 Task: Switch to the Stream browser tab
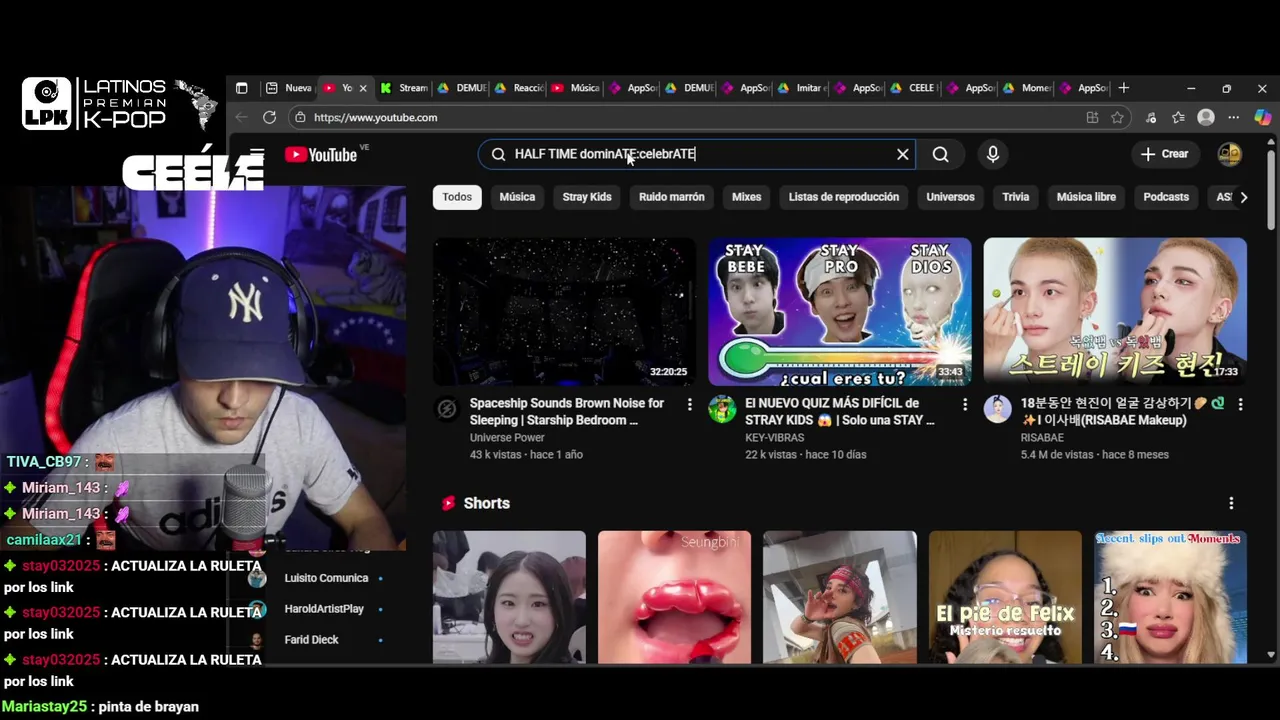tap(403, 88)
